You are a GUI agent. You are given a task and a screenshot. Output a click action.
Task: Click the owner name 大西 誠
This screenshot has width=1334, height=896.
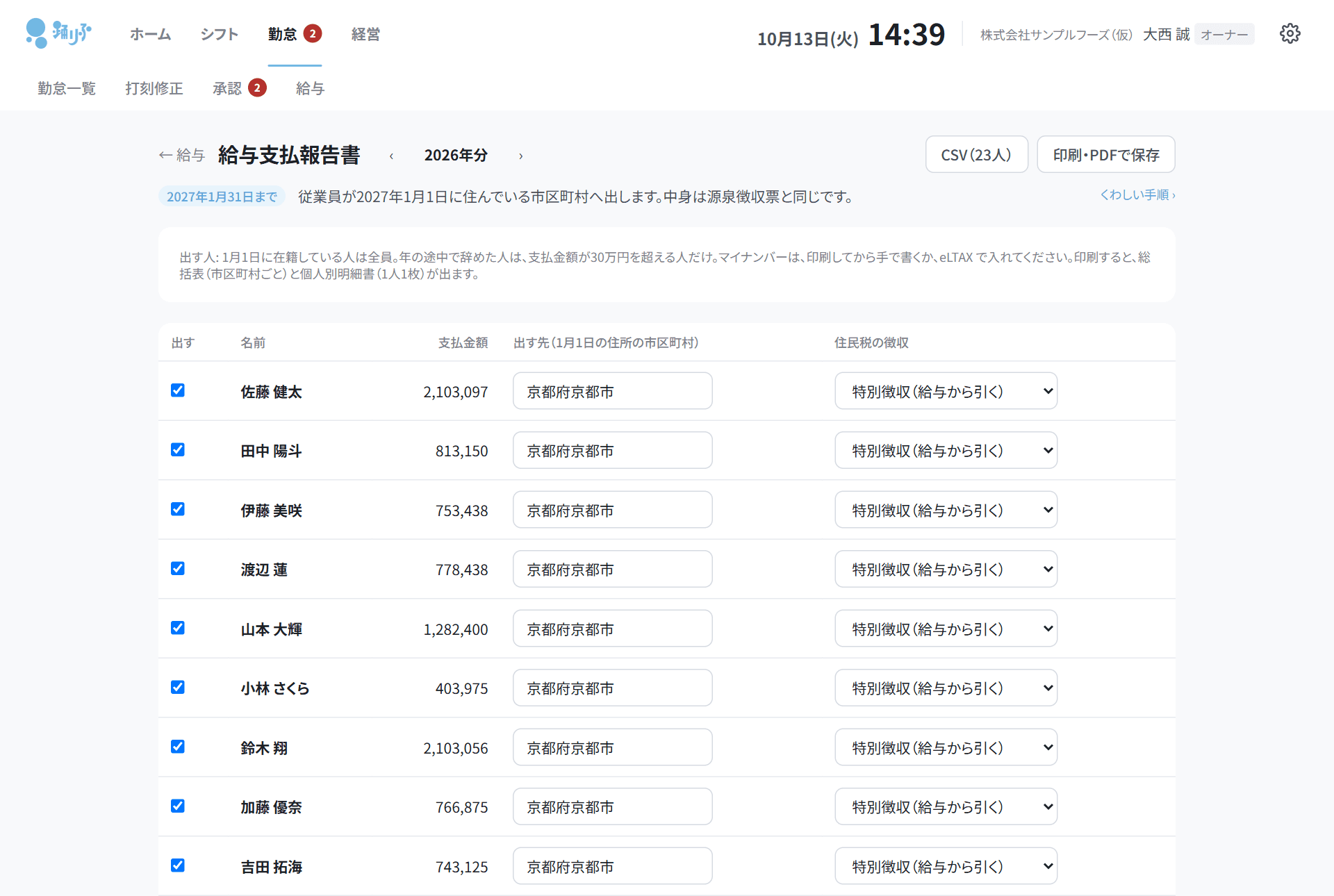click(1167, 34)
